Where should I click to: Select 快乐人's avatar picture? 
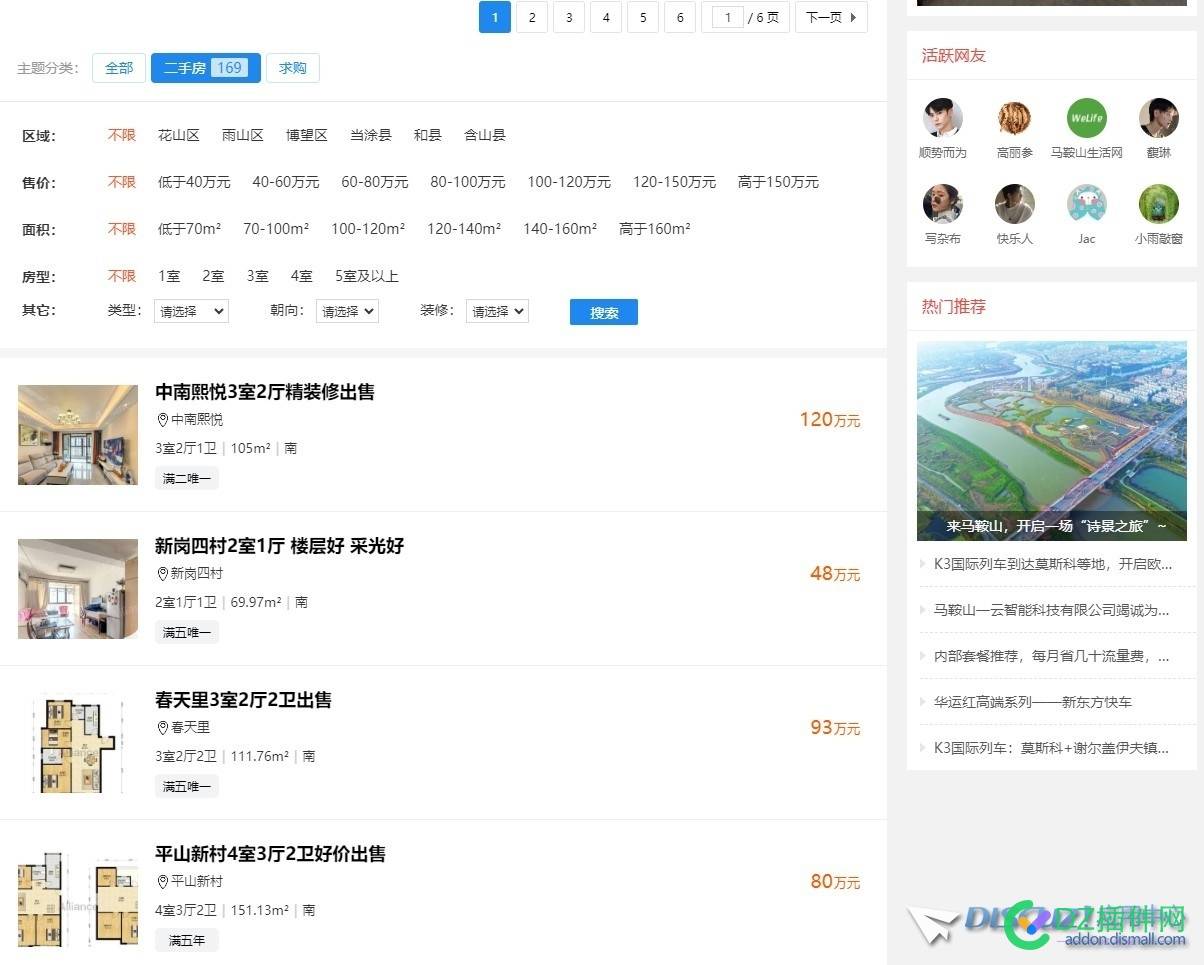tap(1015, 203)
